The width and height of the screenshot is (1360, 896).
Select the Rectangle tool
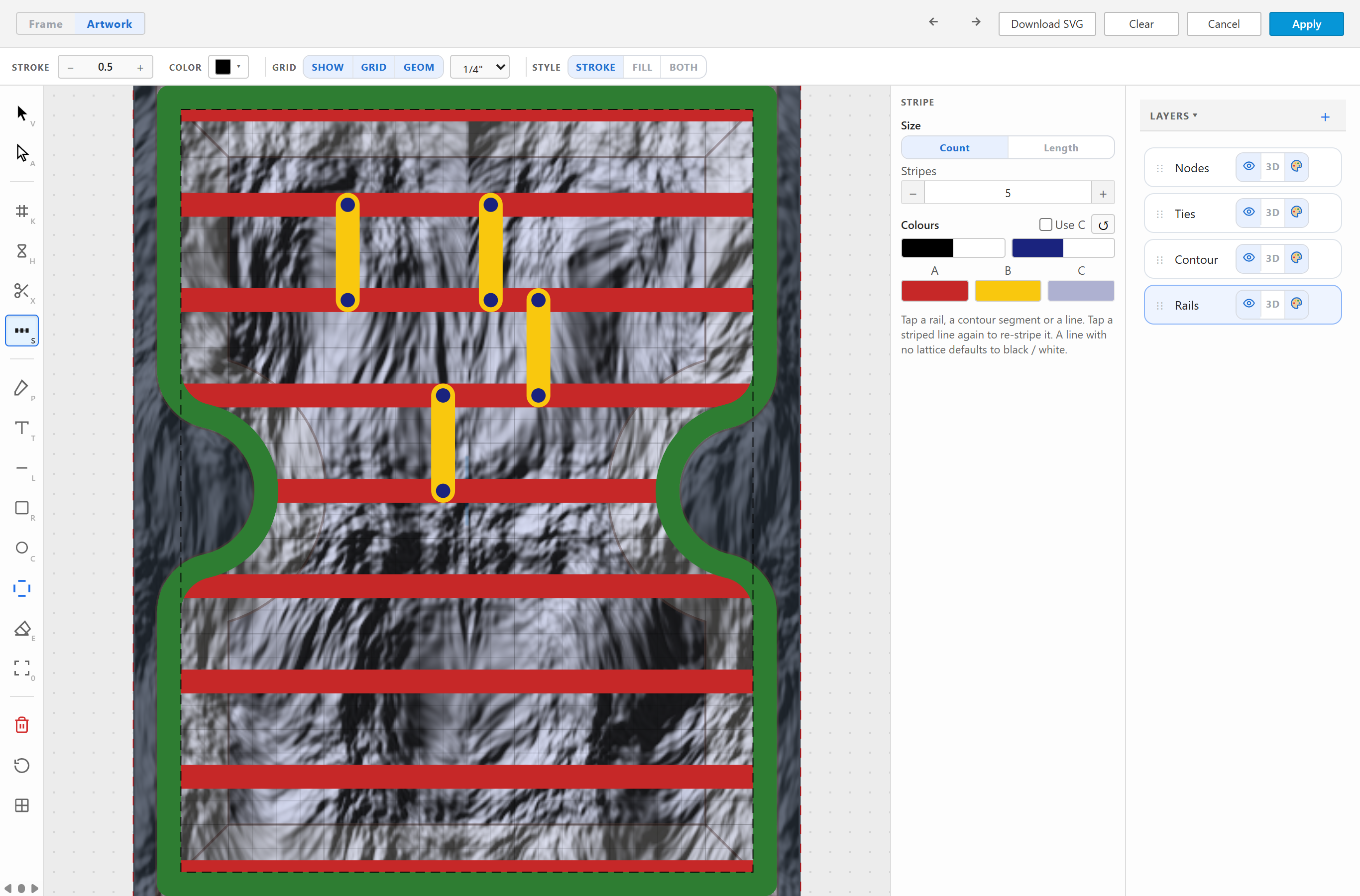pyautogui.click(x=22, y=508)
